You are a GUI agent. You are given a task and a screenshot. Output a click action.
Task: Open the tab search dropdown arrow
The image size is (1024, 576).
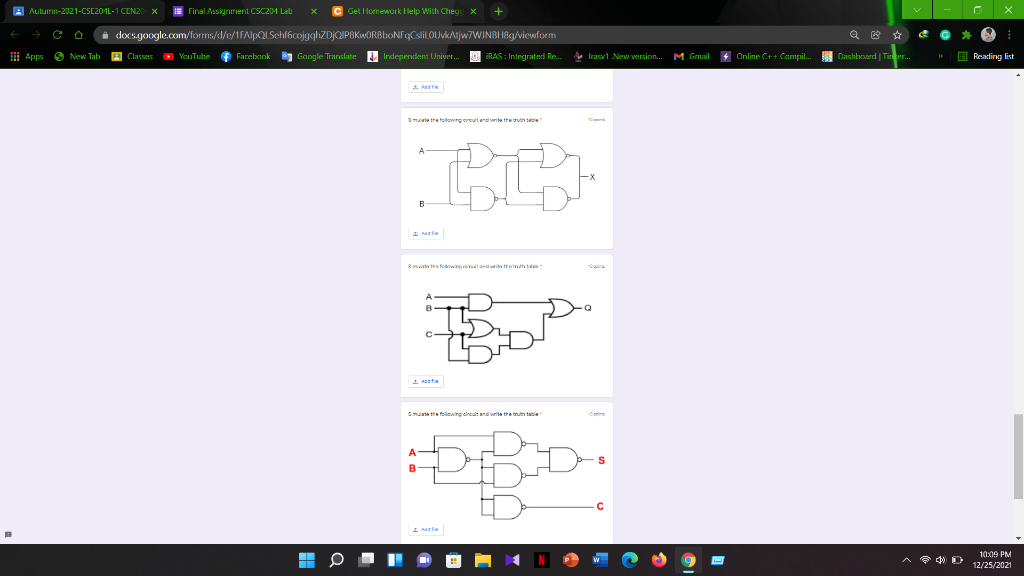pyautogui.click(x=917, y=10)
